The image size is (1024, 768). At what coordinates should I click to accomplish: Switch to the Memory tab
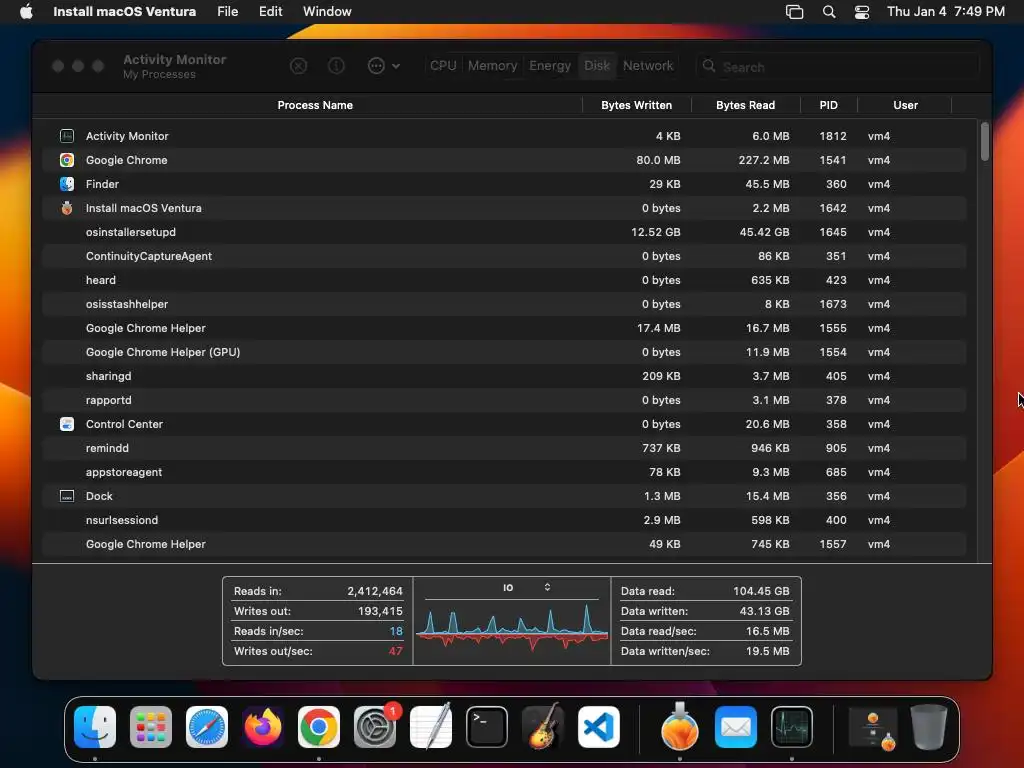(492, 66)
